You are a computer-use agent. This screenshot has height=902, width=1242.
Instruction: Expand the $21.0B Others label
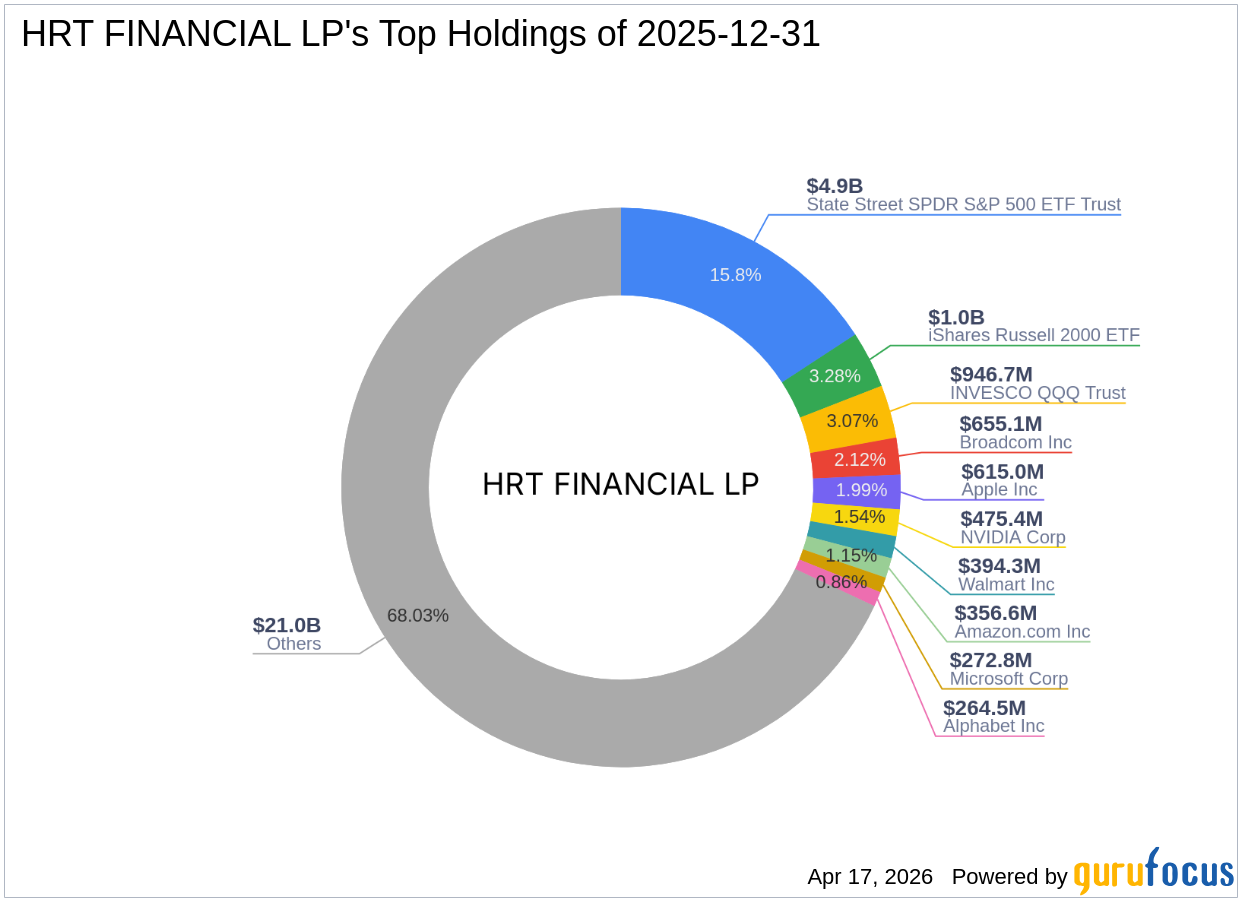point(287,634)
